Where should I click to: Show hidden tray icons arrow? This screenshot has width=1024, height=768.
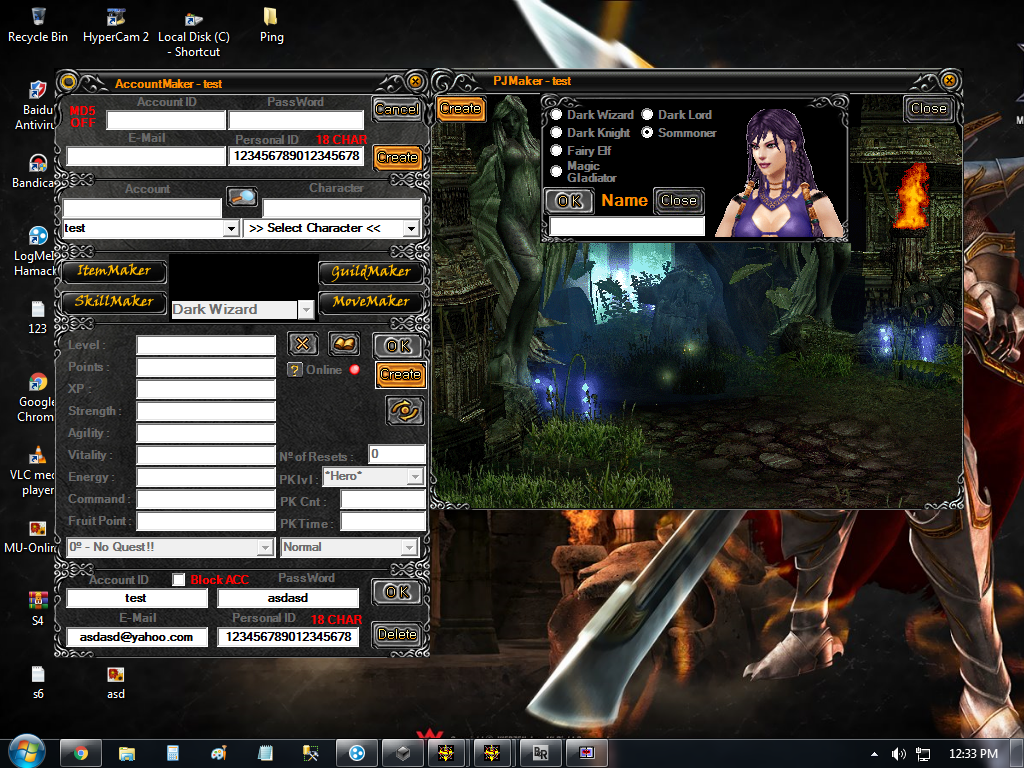tap(874, 754)
